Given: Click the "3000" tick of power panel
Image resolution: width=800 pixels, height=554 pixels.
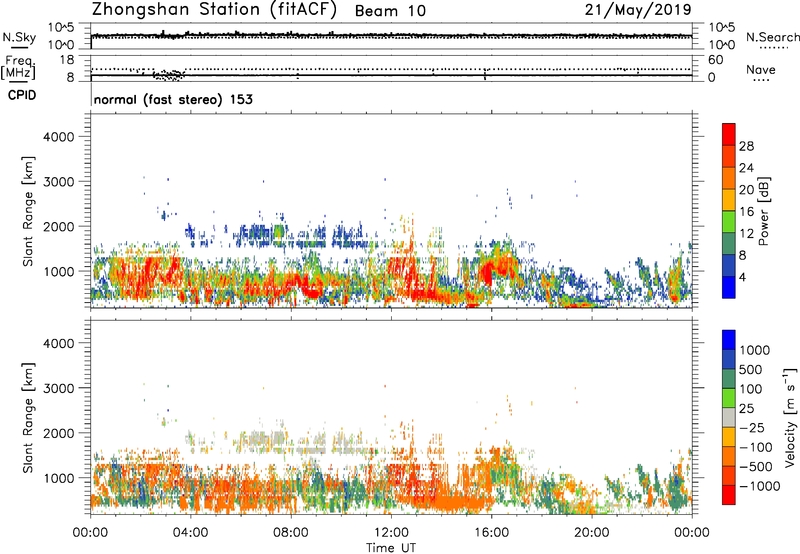Looking at the screenshot, I should coord(59,182).
